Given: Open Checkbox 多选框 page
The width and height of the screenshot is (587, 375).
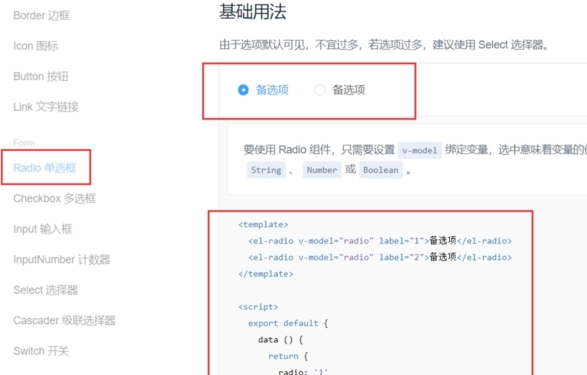Looking at the screenshot, I should [55, 198].
